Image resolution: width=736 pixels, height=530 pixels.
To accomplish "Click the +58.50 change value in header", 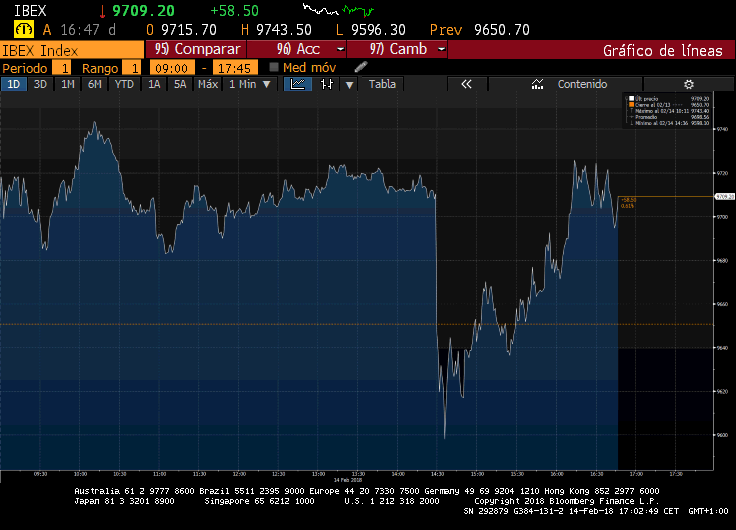I will pyautogui.click(x=234, y=11).
